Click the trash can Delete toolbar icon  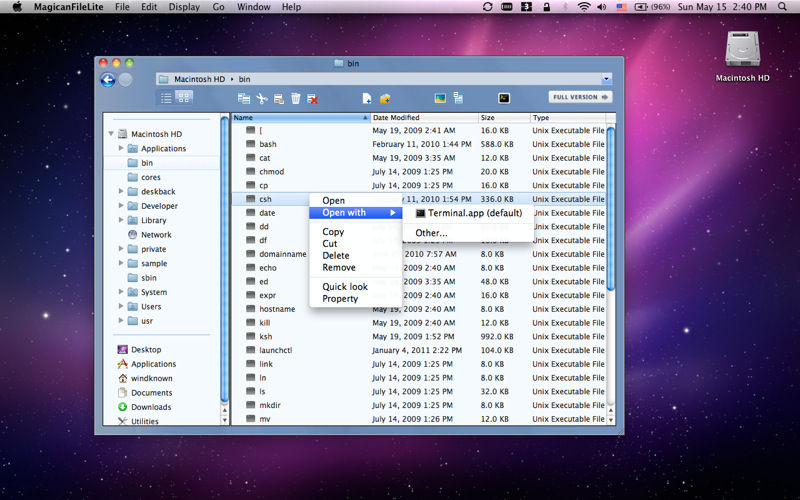295,98
